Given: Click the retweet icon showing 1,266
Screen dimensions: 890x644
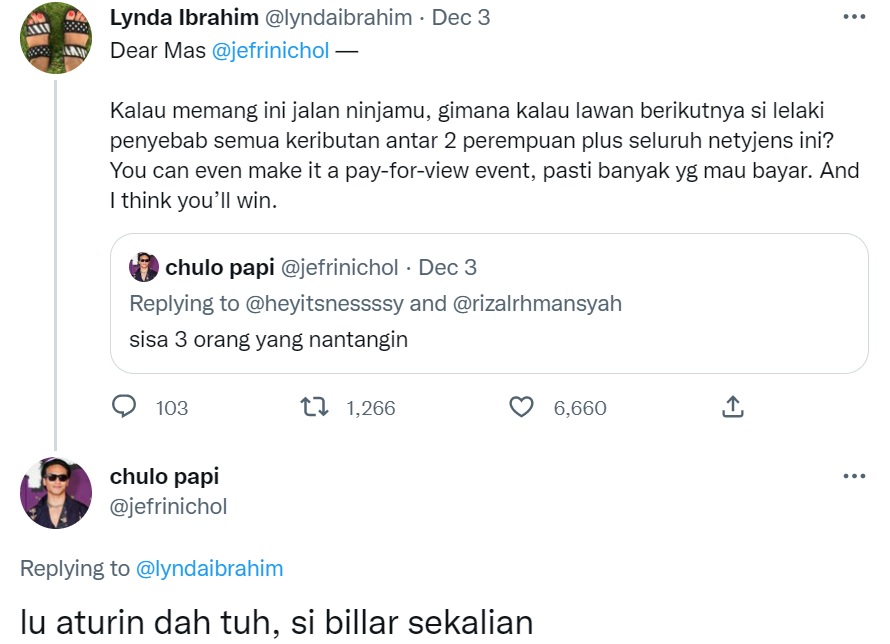Looking at the screenshot, I should point(313,407).
